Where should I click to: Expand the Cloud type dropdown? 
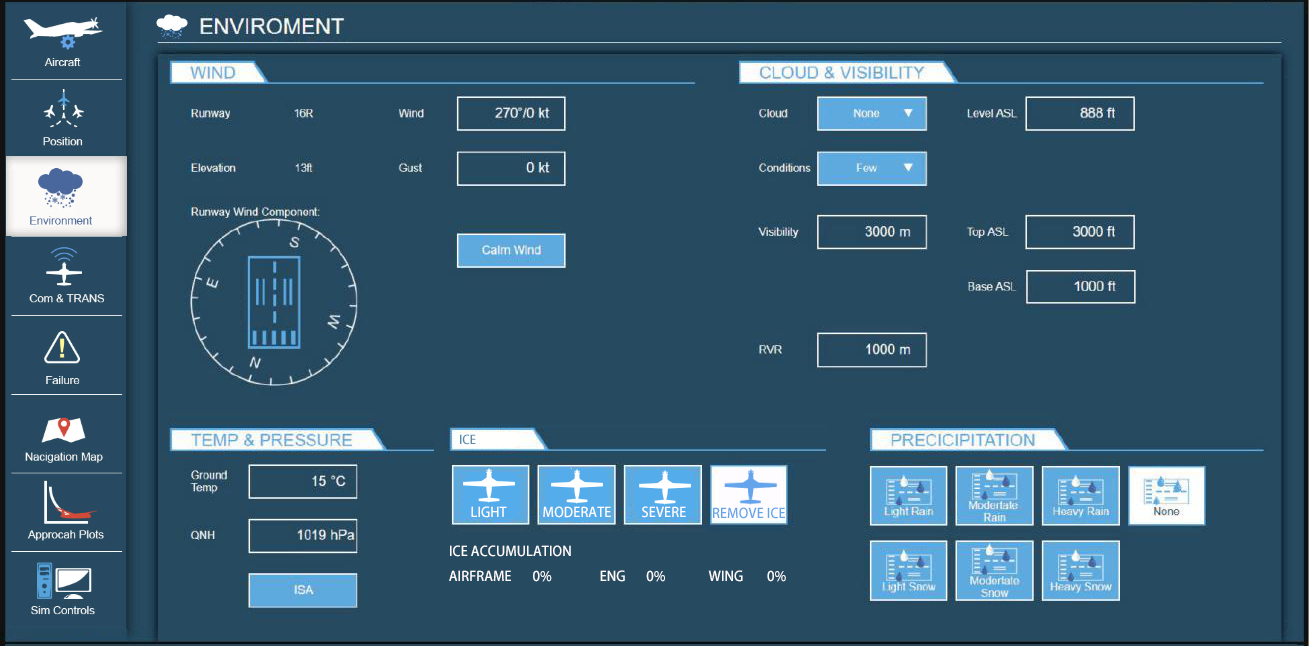pyautogui.click(x=871, y=114)
